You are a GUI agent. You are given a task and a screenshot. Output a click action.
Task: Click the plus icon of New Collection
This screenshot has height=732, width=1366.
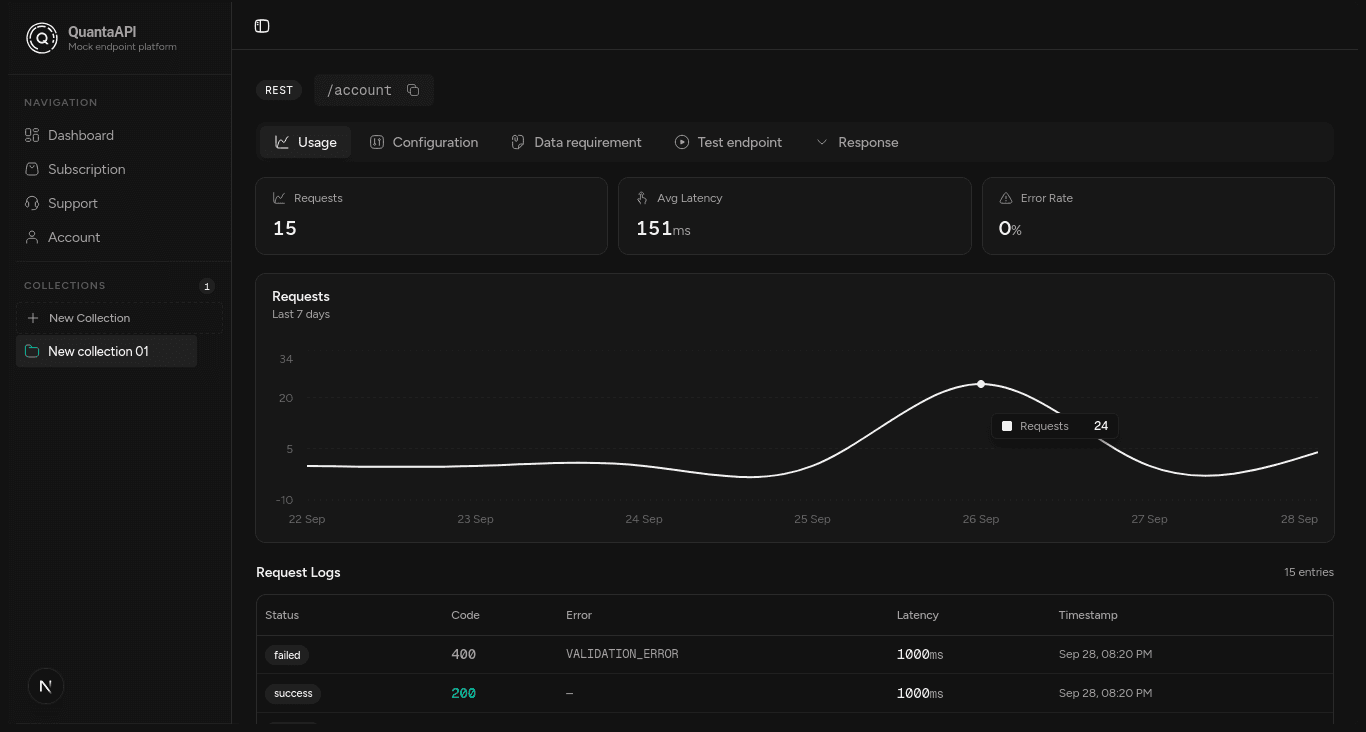[x=33, y=318]
